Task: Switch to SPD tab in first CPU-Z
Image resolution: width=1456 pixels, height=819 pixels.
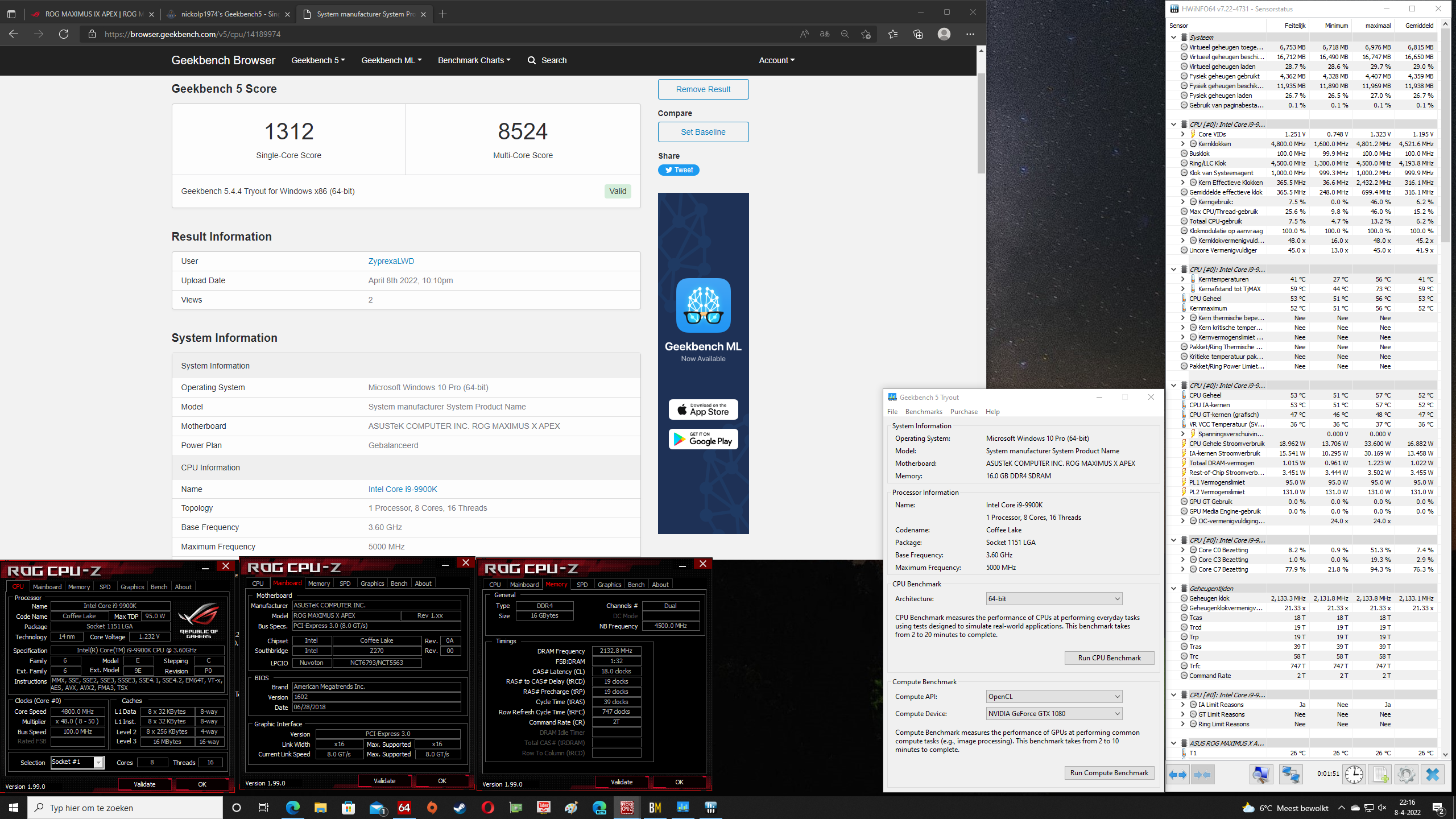Action: point(105,587)
